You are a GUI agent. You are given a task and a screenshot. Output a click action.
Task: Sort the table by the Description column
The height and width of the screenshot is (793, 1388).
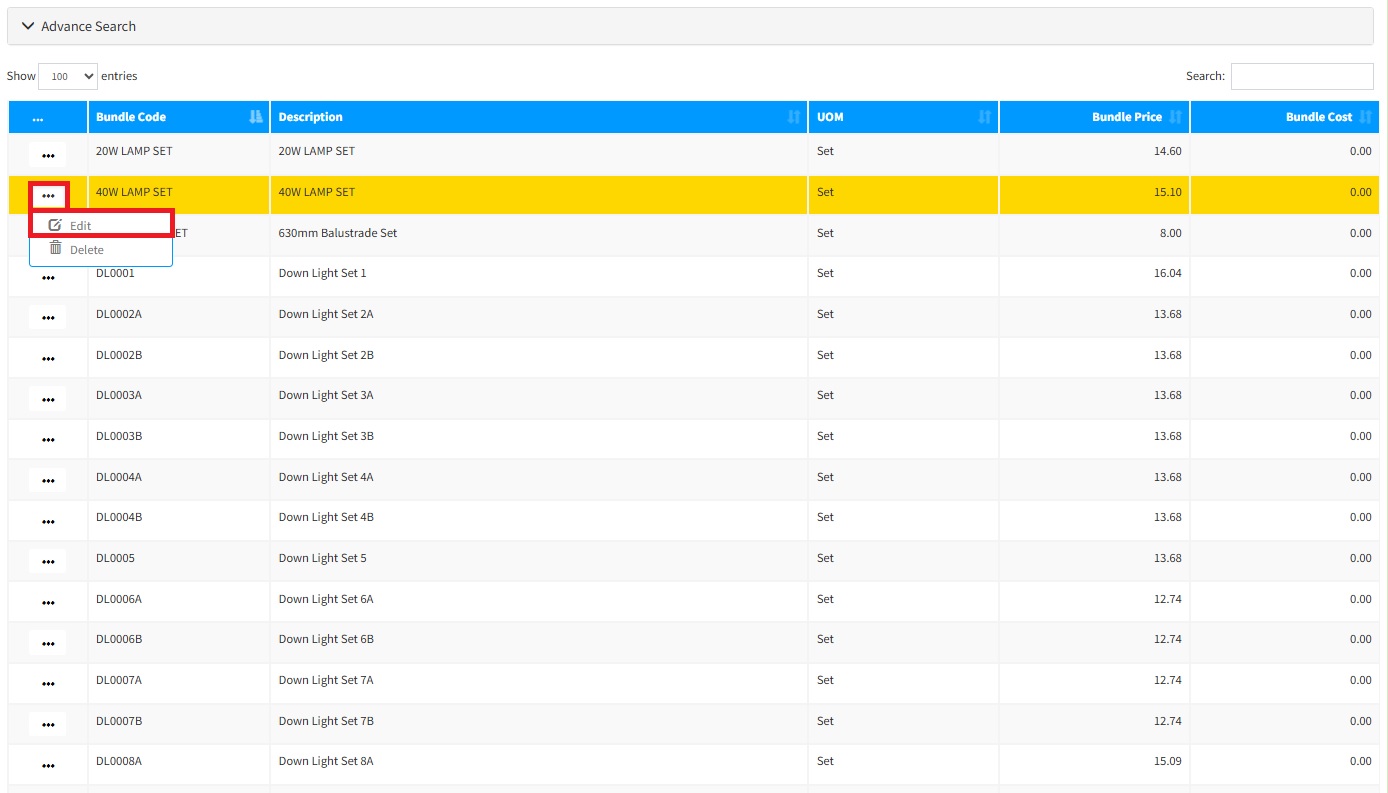[793, 117]
